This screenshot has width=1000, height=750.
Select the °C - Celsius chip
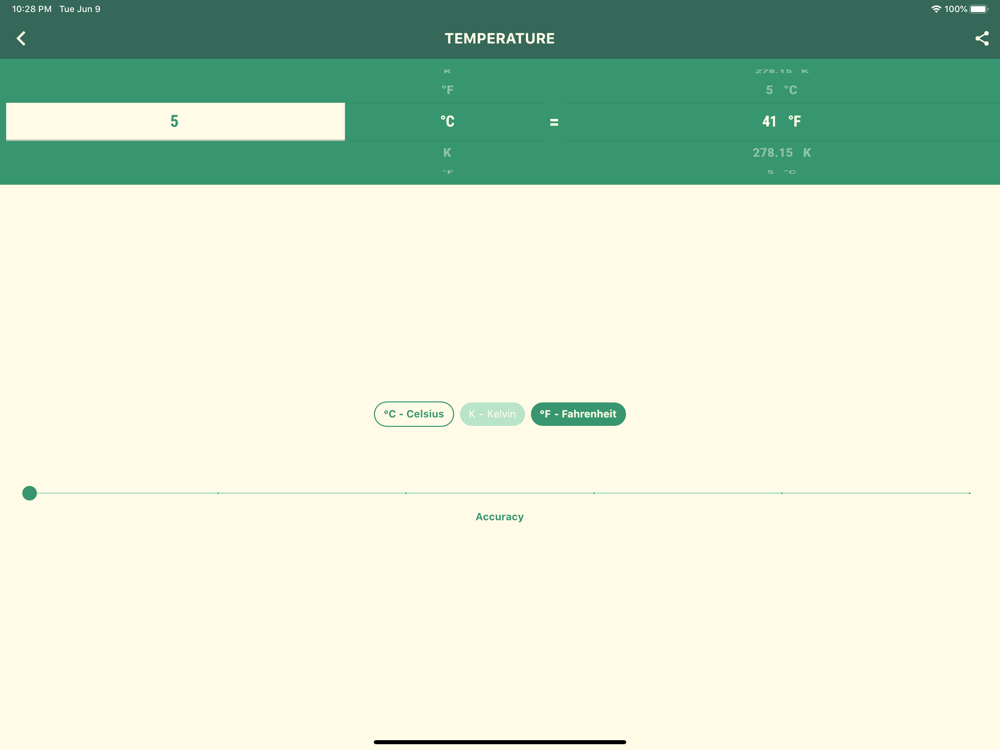[x=414, y=414]
